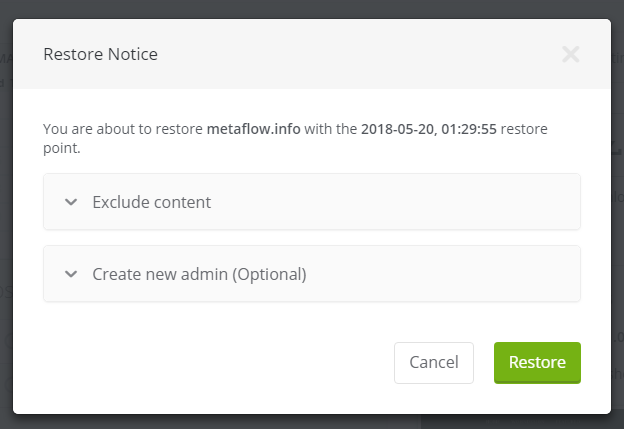Image resolution: width=624 pixels, height=429 pixels.
Task: Click the words "You are about to restore"
Action: (x=122, y=129)
